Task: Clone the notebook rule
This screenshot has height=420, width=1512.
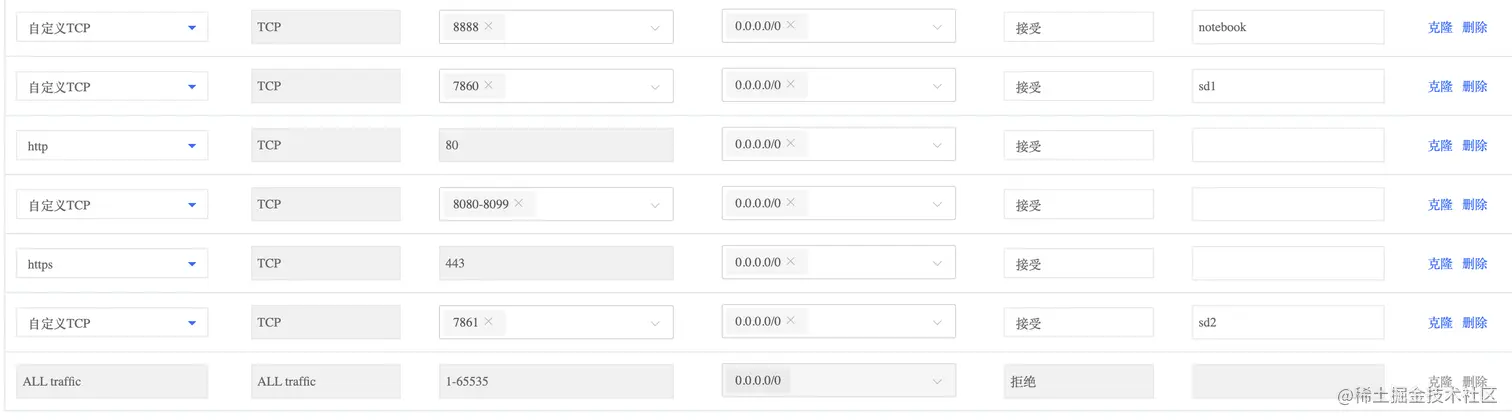Action: pos(1440,28)
